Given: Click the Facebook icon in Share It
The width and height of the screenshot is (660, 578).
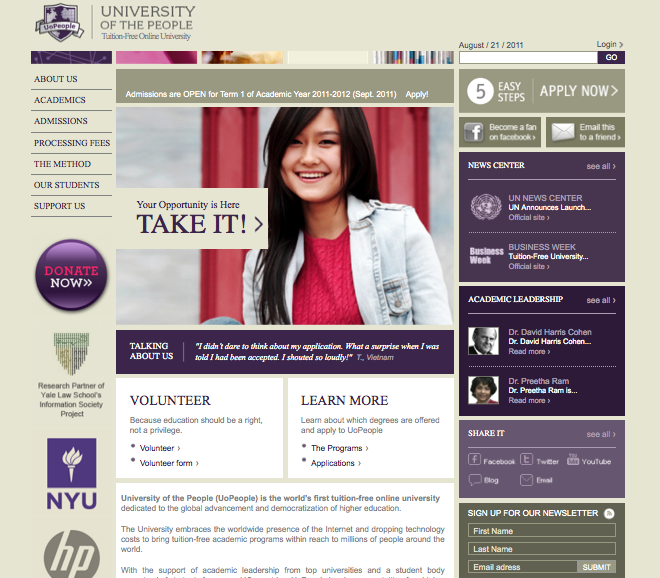Looking at the screenshot, I should click(475, 461).
